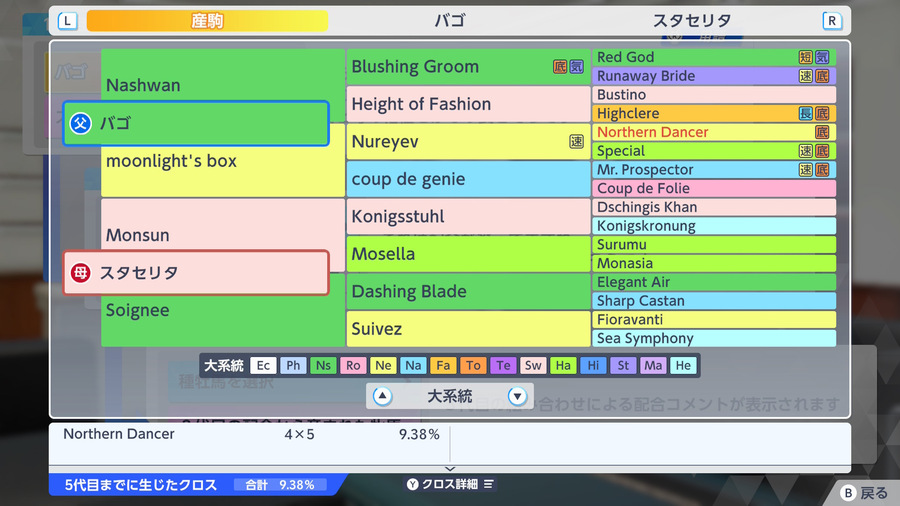Click the L shoulder button icon

click(x=68, y=21)
